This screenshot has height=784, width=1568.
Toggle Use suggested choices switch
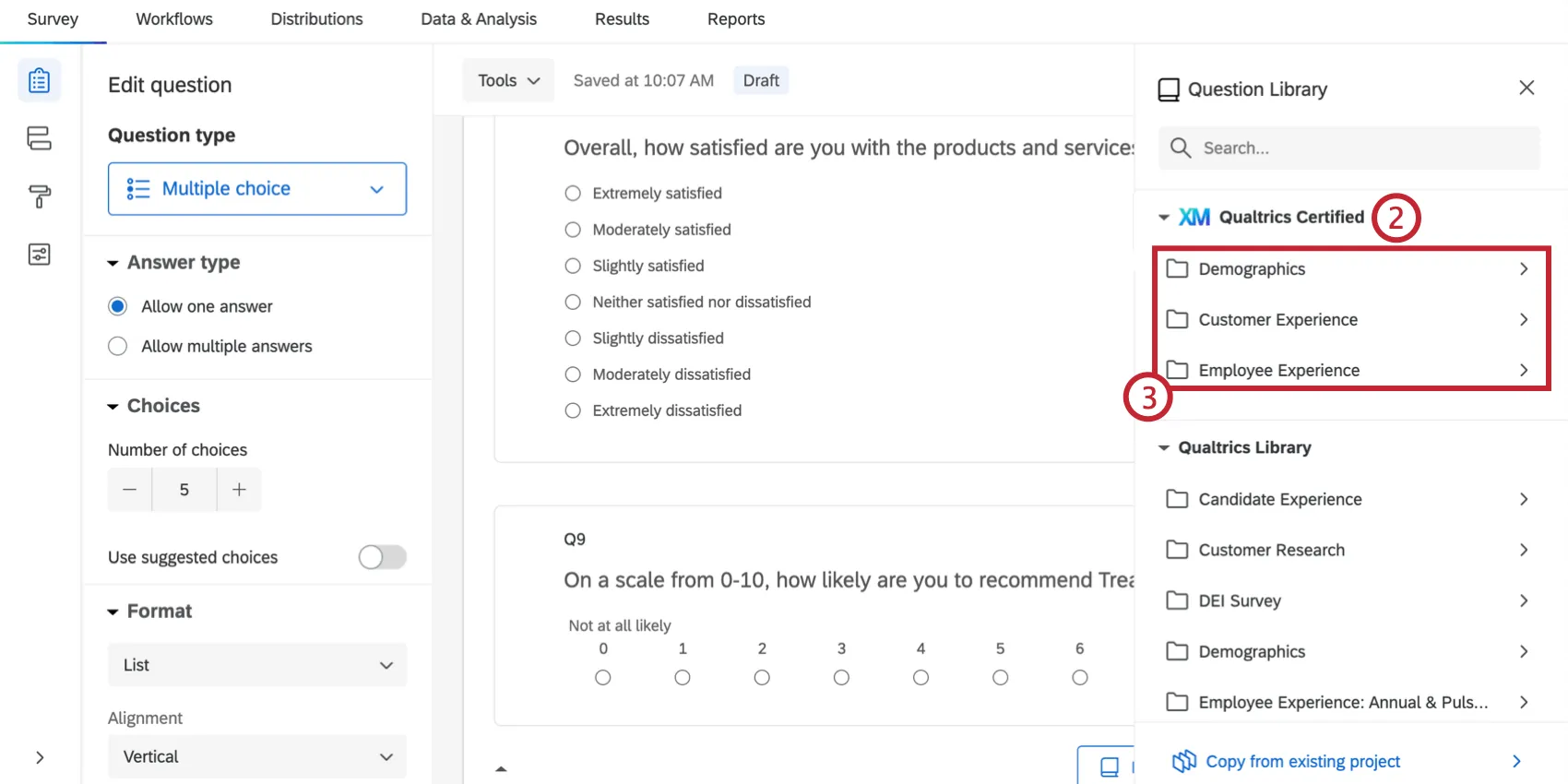[x=382, y=557]
